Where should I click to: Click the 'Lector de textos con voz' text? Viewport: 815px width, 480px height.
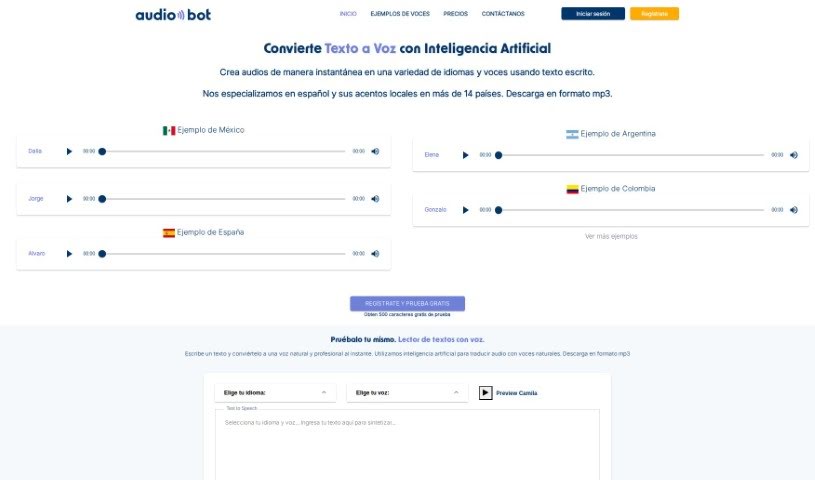[441, 340]
